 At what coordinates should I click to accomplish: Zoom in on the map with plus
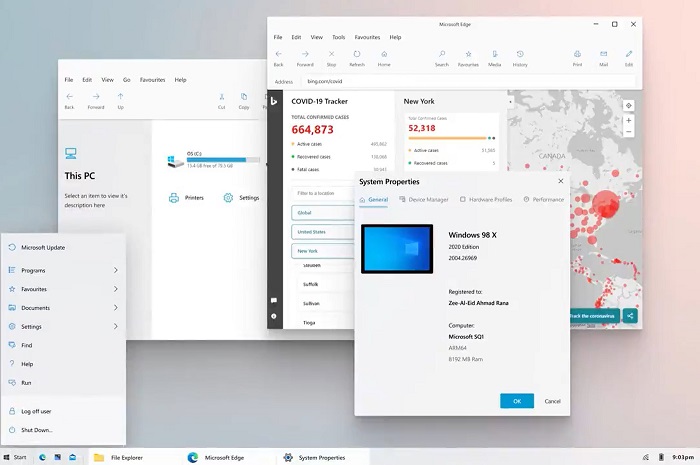click(x=627, y=121)
